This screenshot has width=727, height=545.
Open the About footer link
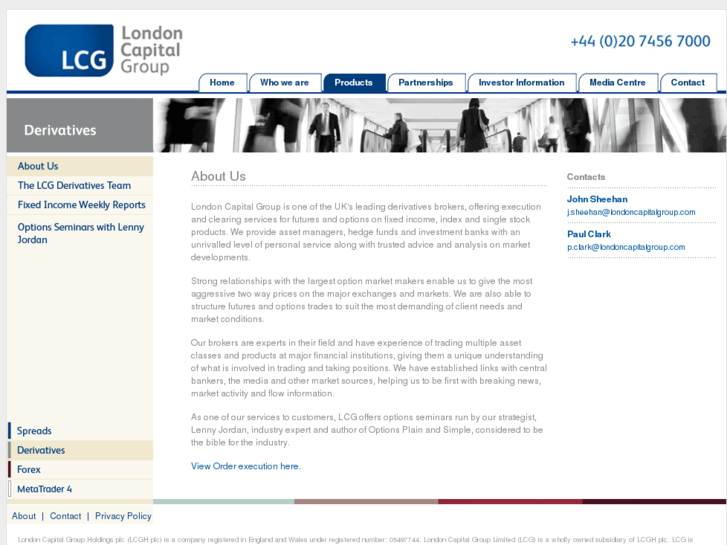click(24, 516)
